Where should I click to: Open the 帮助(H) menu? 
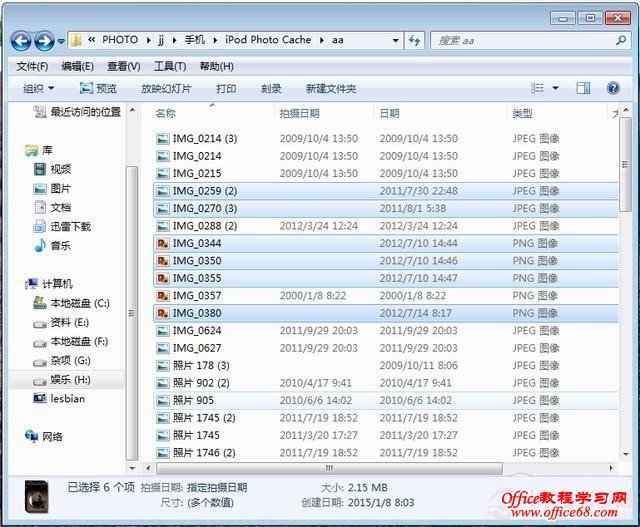coord(216,66)
